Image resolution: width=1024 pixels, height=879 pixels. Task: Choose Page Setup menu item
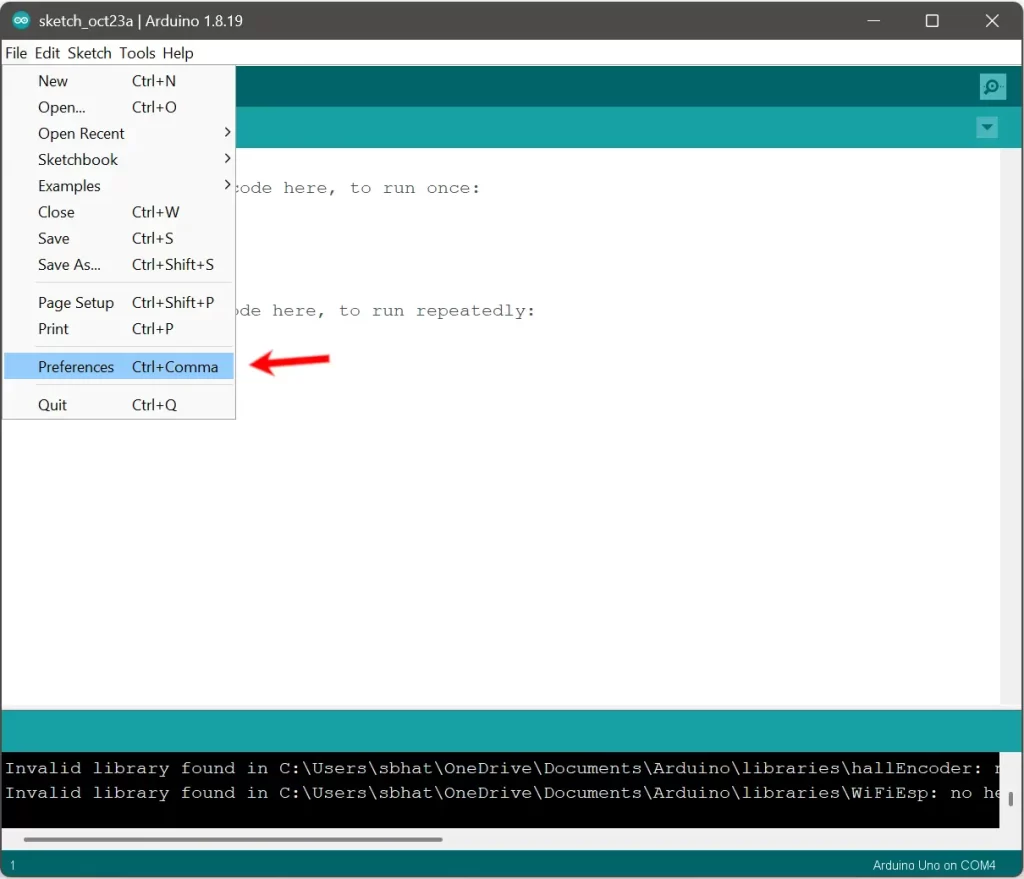pos(76,303)
